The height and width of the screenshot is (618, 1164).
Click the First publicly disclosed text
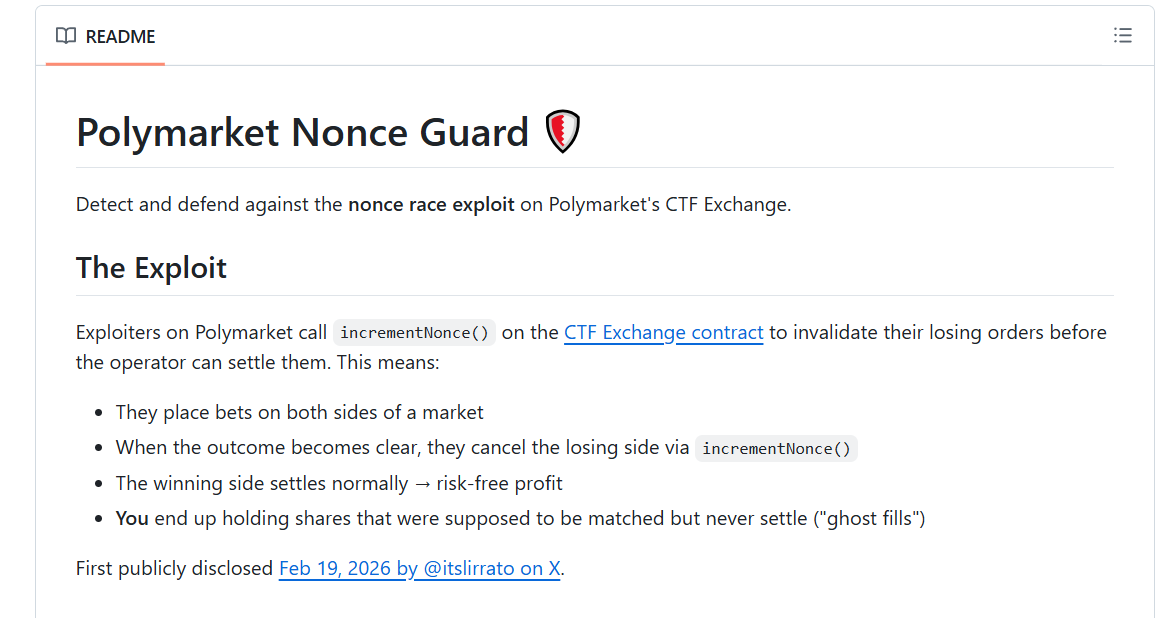[x=174, y=568]
